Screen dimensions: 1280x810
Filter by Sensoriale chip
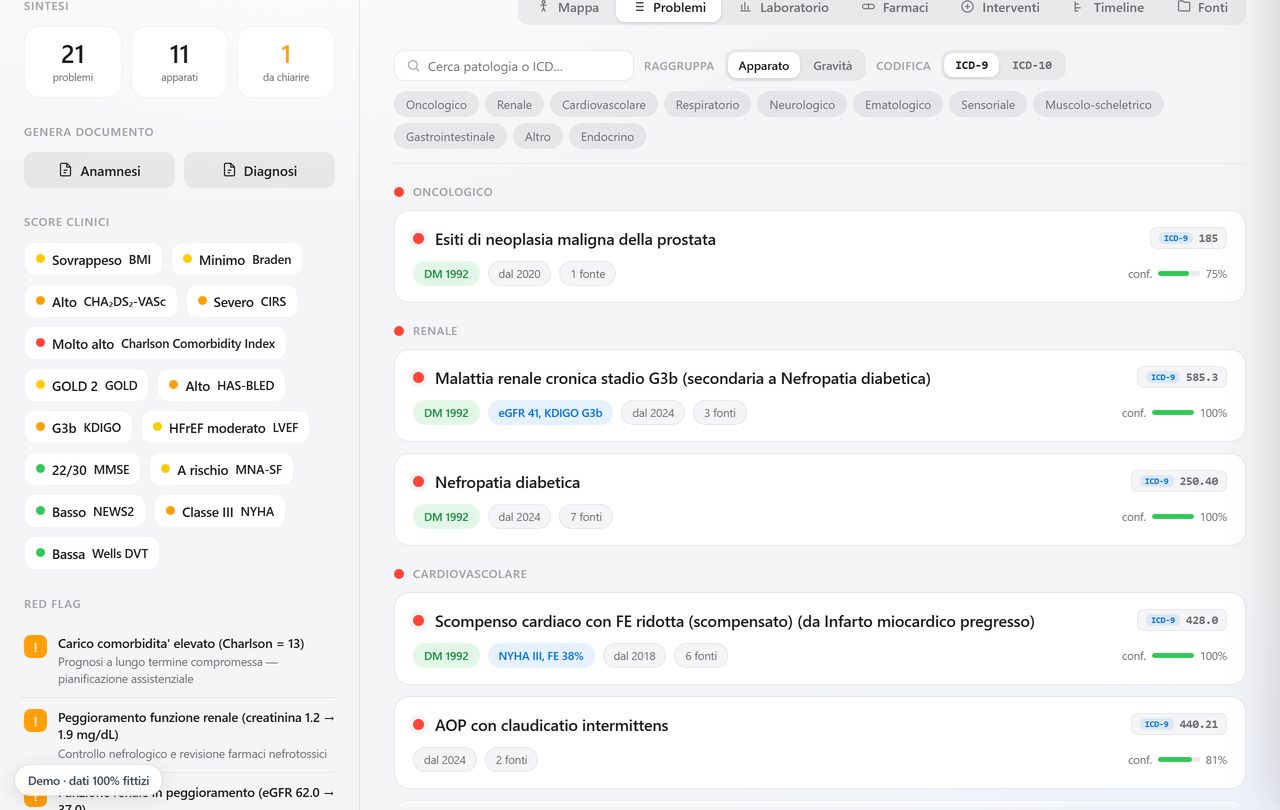point(988,105)
